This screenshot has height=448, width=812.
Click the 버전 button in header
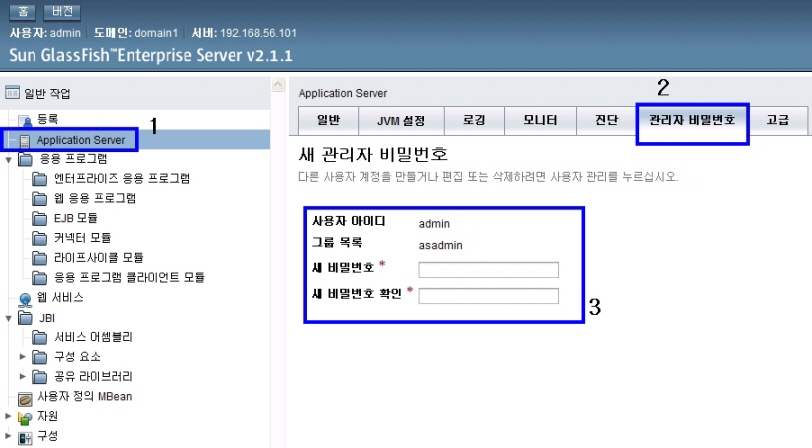point(62,11)
